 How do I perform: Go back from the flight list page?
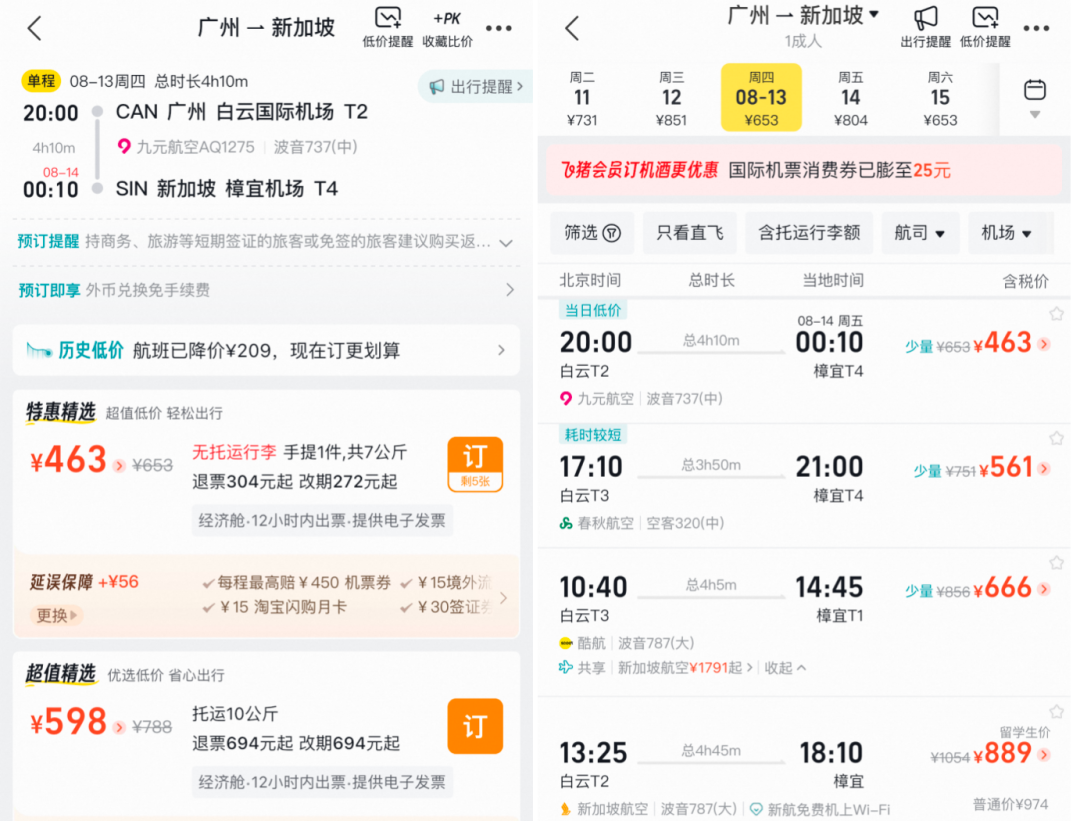tap(572, 28)
